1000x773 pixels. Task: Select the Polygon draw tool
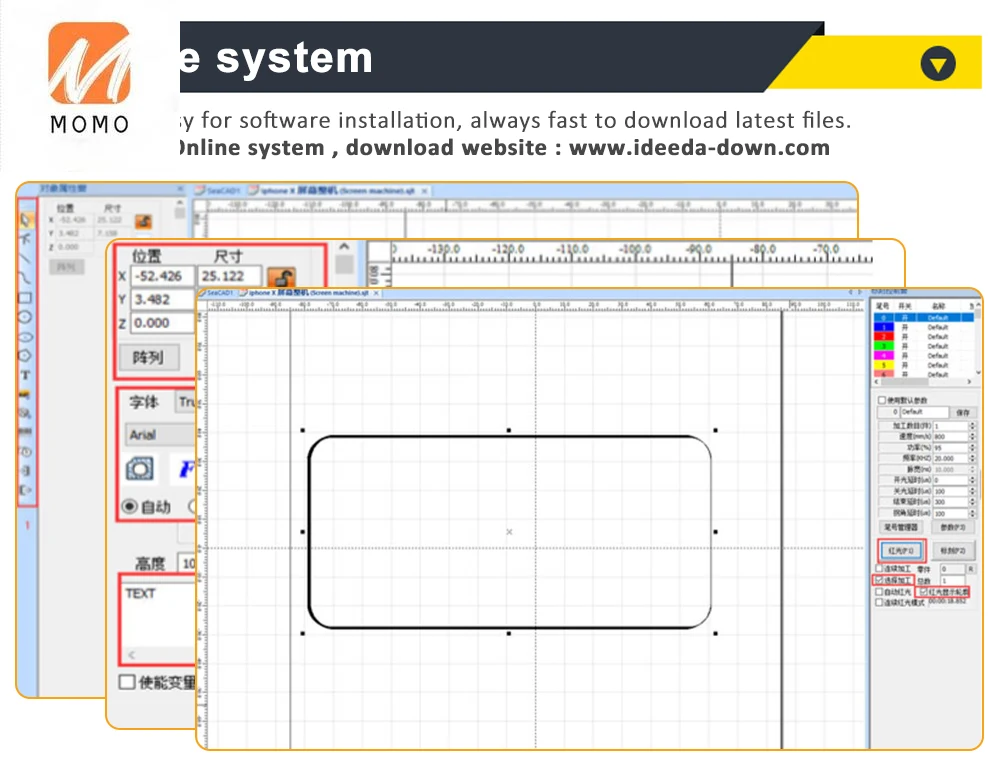click(x=26, y=356)
